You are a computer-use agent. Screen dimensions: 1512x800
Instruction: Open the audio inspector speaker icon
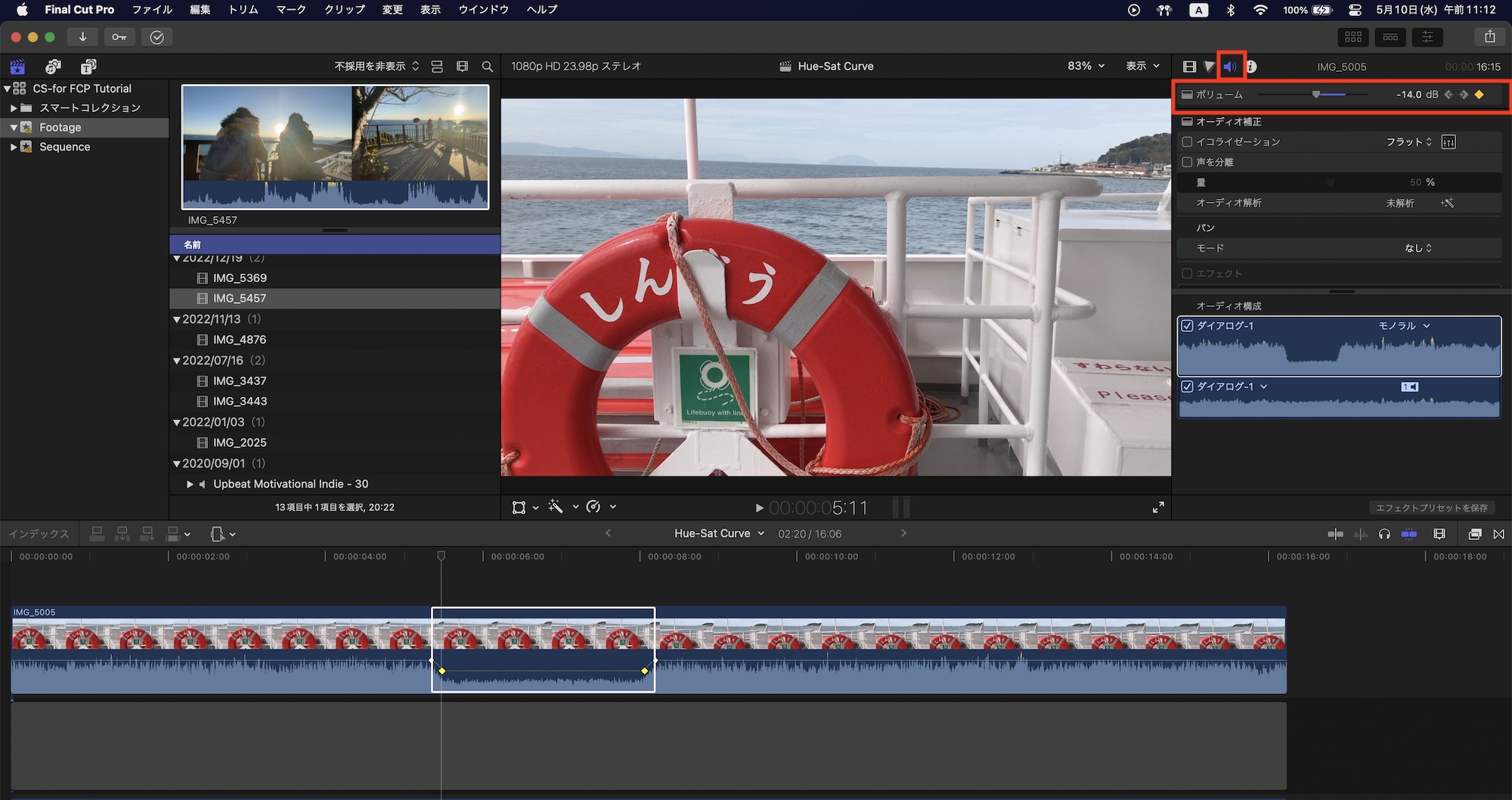pyautogui.click(x=1230, y=67)
